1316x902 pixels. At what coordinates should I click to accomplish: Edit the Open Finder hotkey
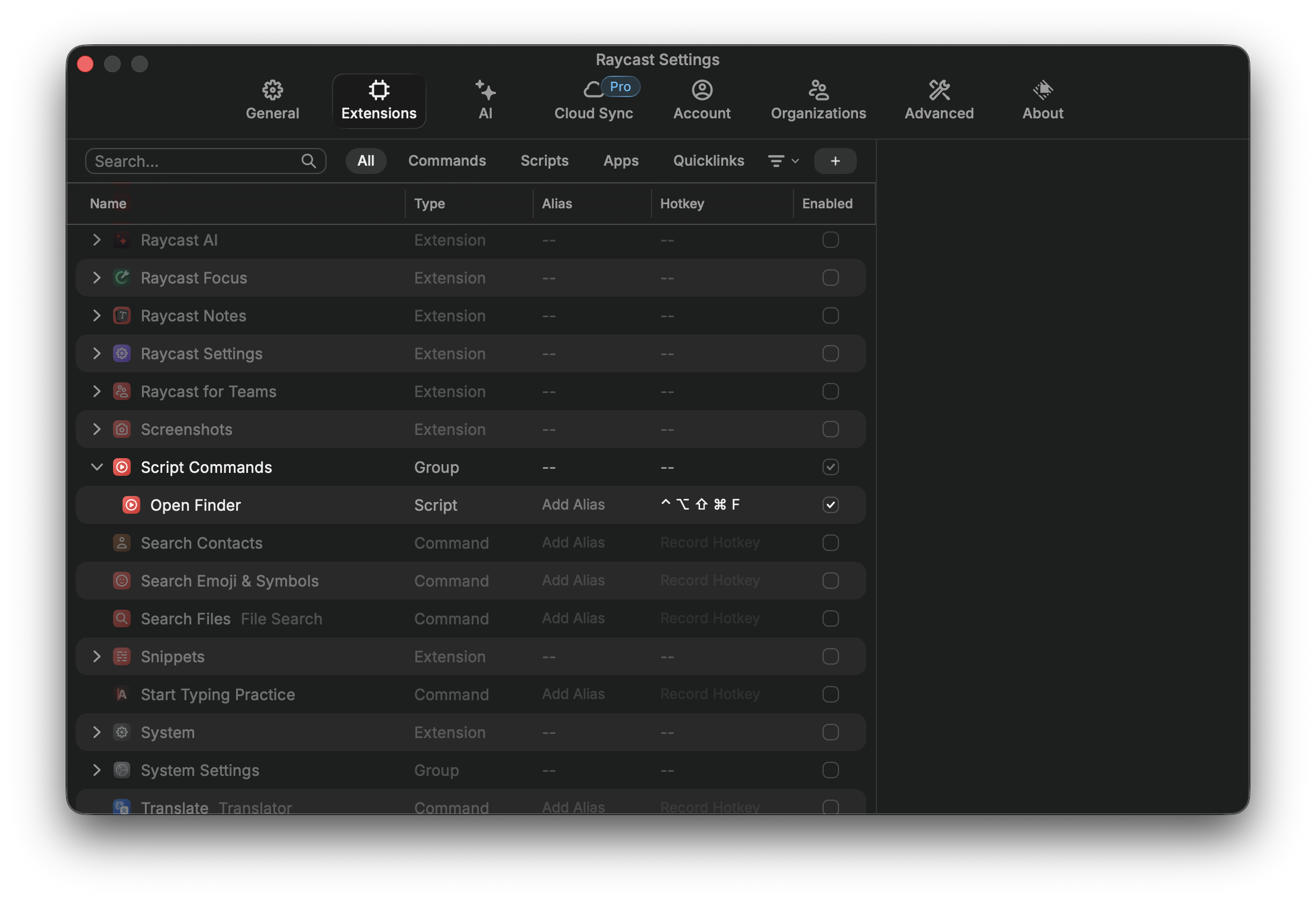[700, 504]
